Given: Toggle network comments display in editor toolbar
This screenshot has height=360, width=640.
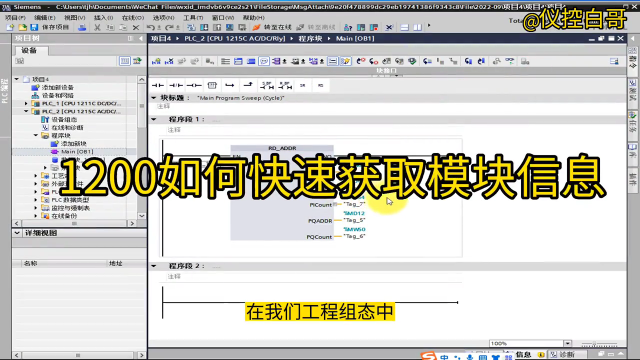Looking at the screenshot, I should click(x=264, y=61).
